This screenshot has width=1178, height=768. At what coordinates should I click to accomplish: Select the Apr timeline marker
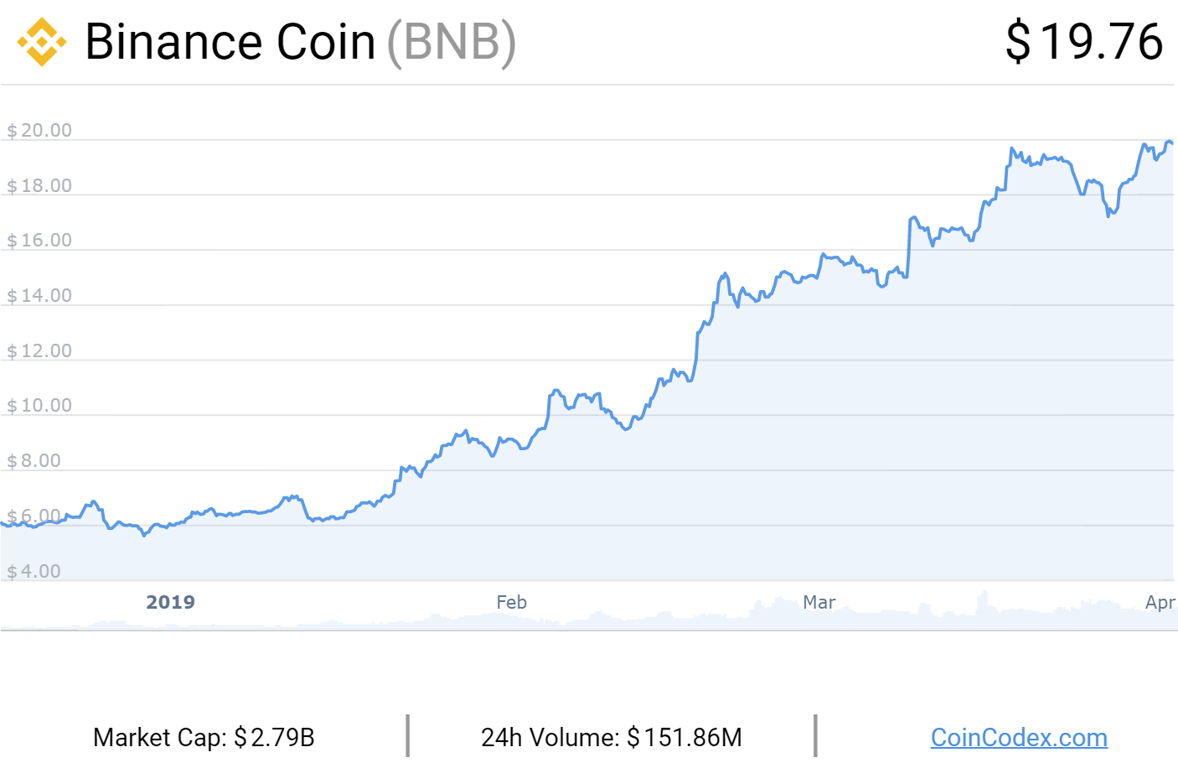(x=1160, y=602)
